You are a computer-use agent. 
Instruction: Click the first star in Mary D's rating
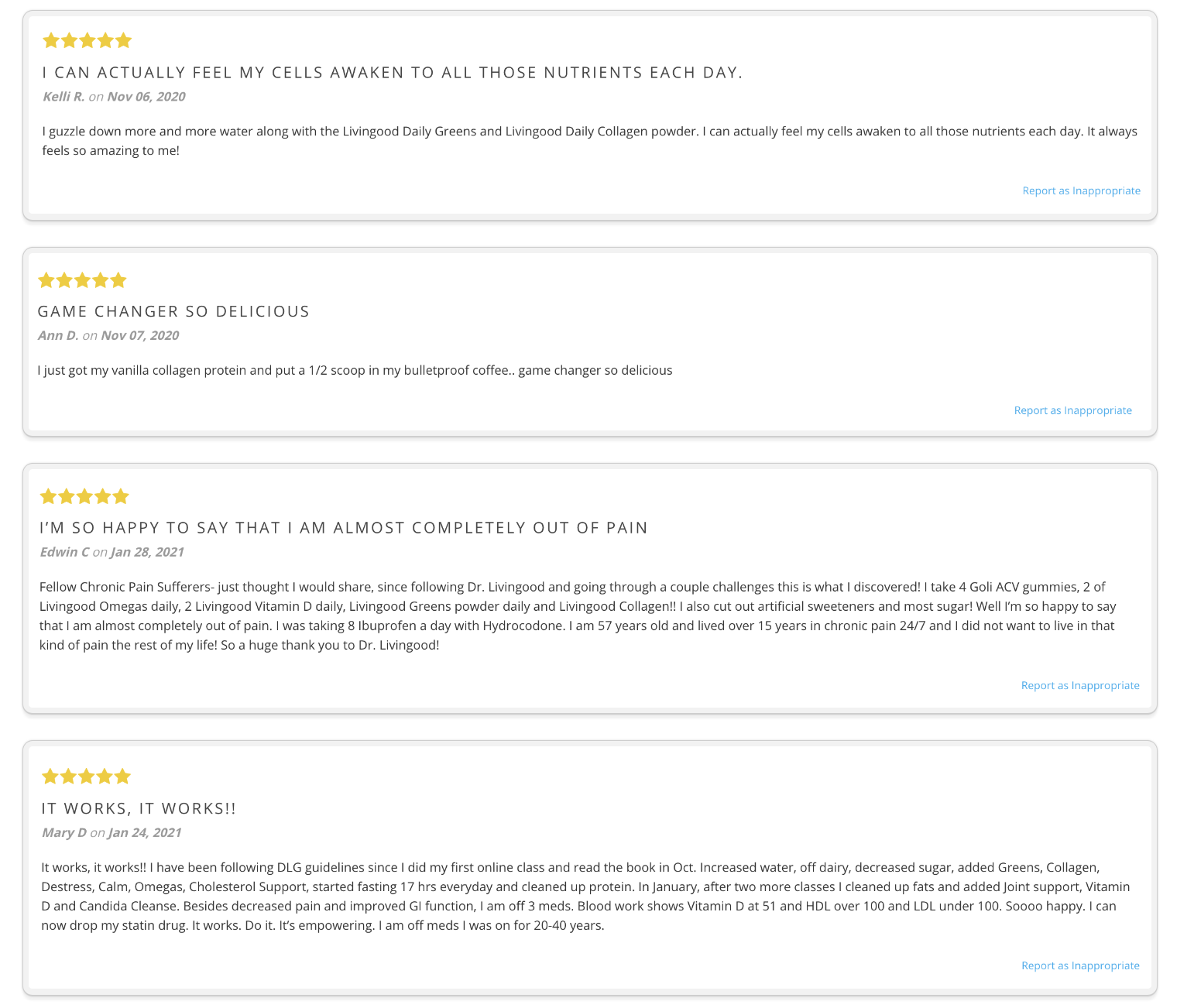tap(50, 777)
